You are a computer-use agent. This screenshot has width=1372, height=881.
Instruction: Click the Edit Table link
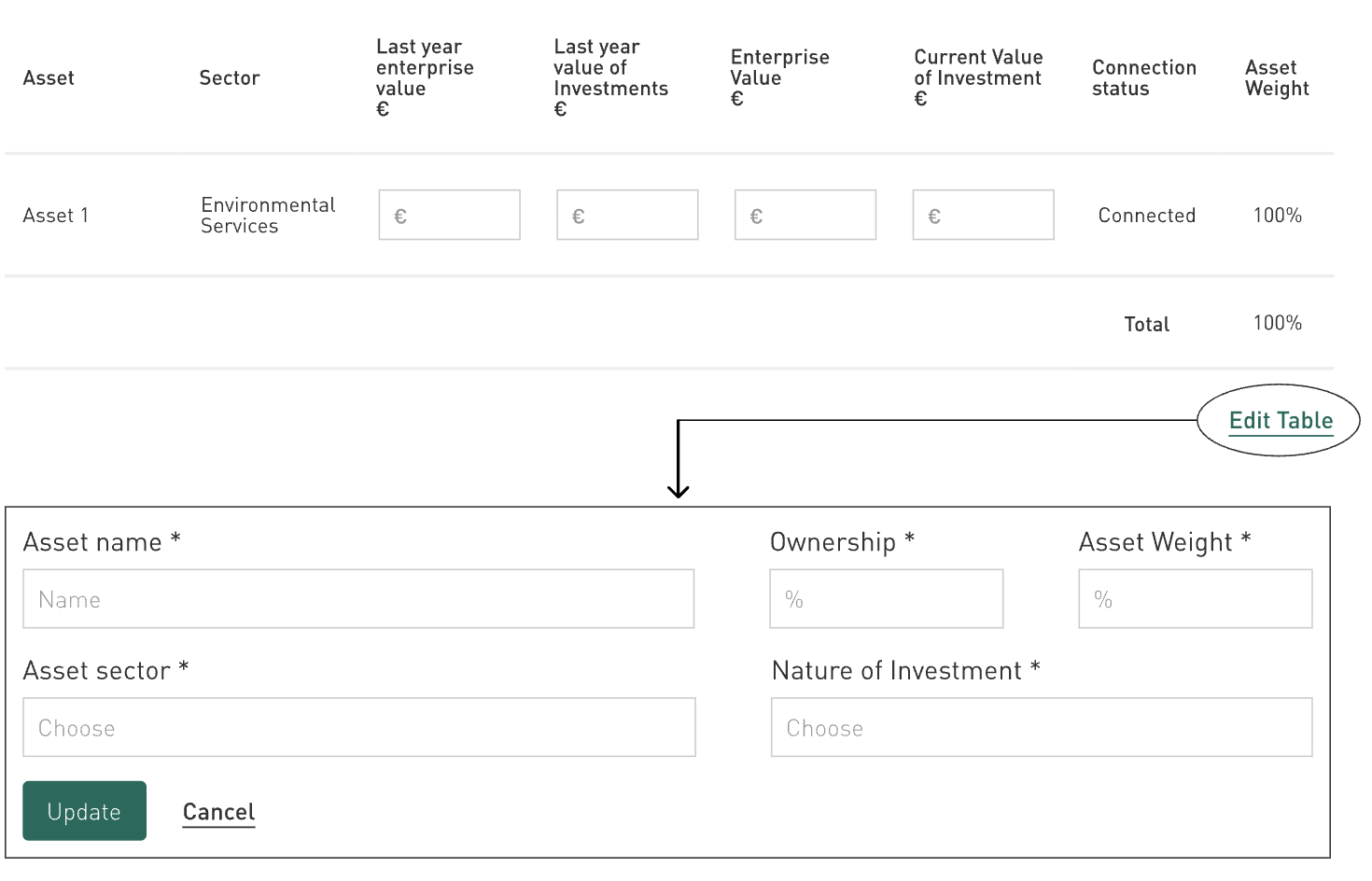(1281, 421)
